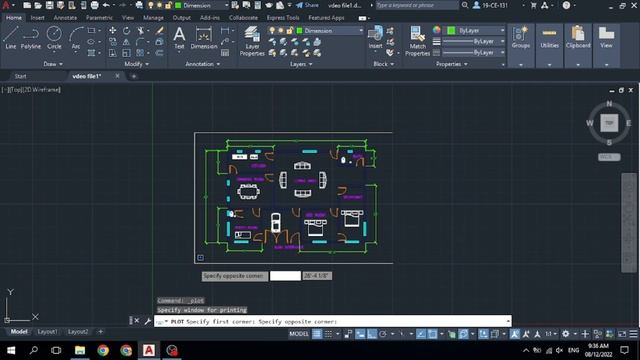Toggle dynamic input in status bar

pyautogui.click(x=360, y=334)
